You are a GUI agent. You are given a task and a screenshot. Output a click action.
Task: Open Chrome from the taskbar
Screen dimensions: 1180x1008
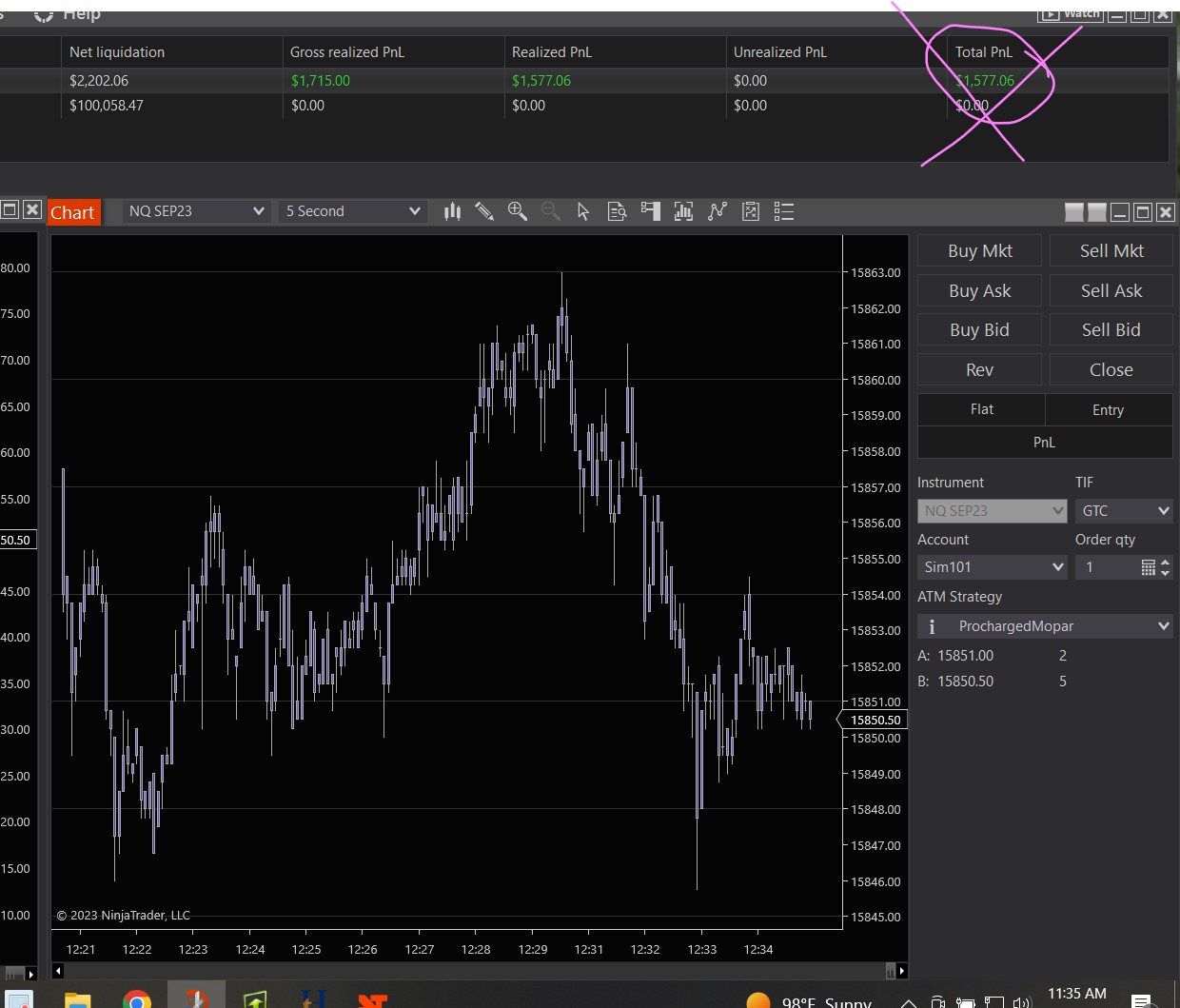point(137,1000)
